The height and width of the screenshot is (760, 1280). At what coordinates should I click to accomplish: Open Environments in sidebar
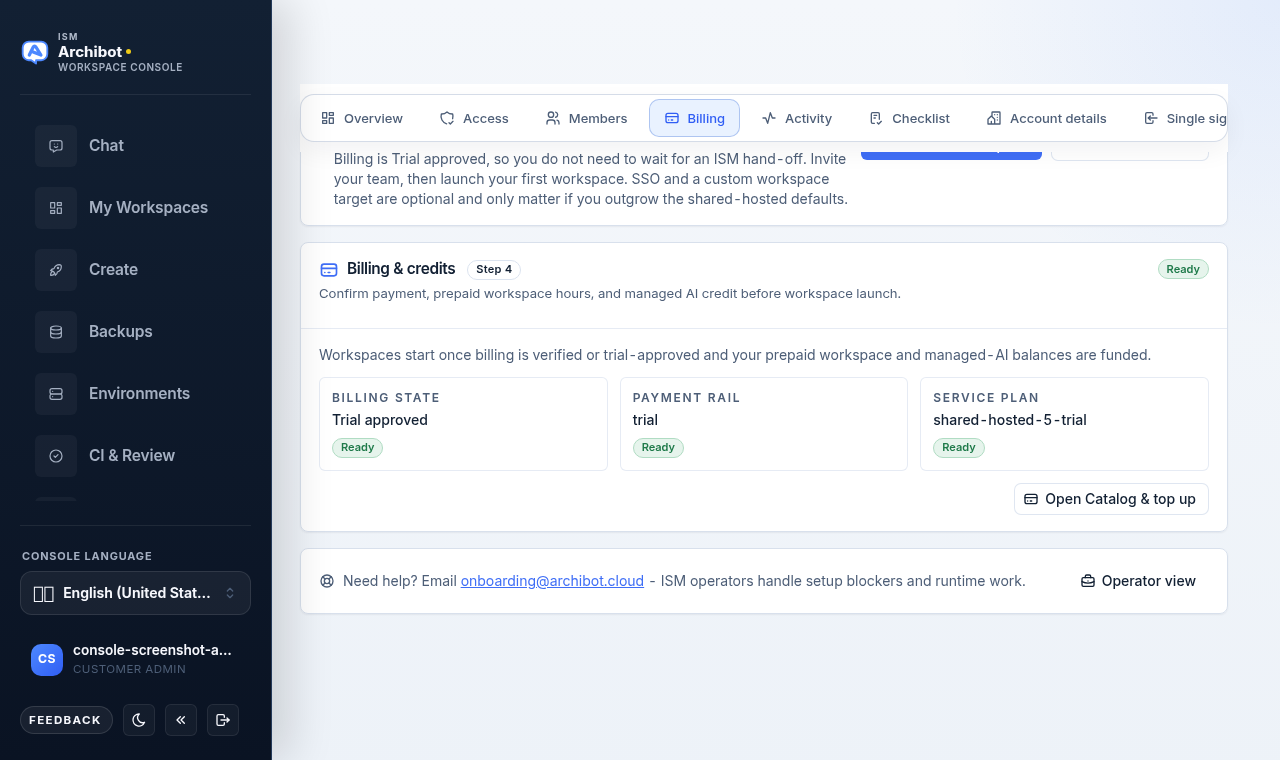pyautogui.click(x=136, y=393)
